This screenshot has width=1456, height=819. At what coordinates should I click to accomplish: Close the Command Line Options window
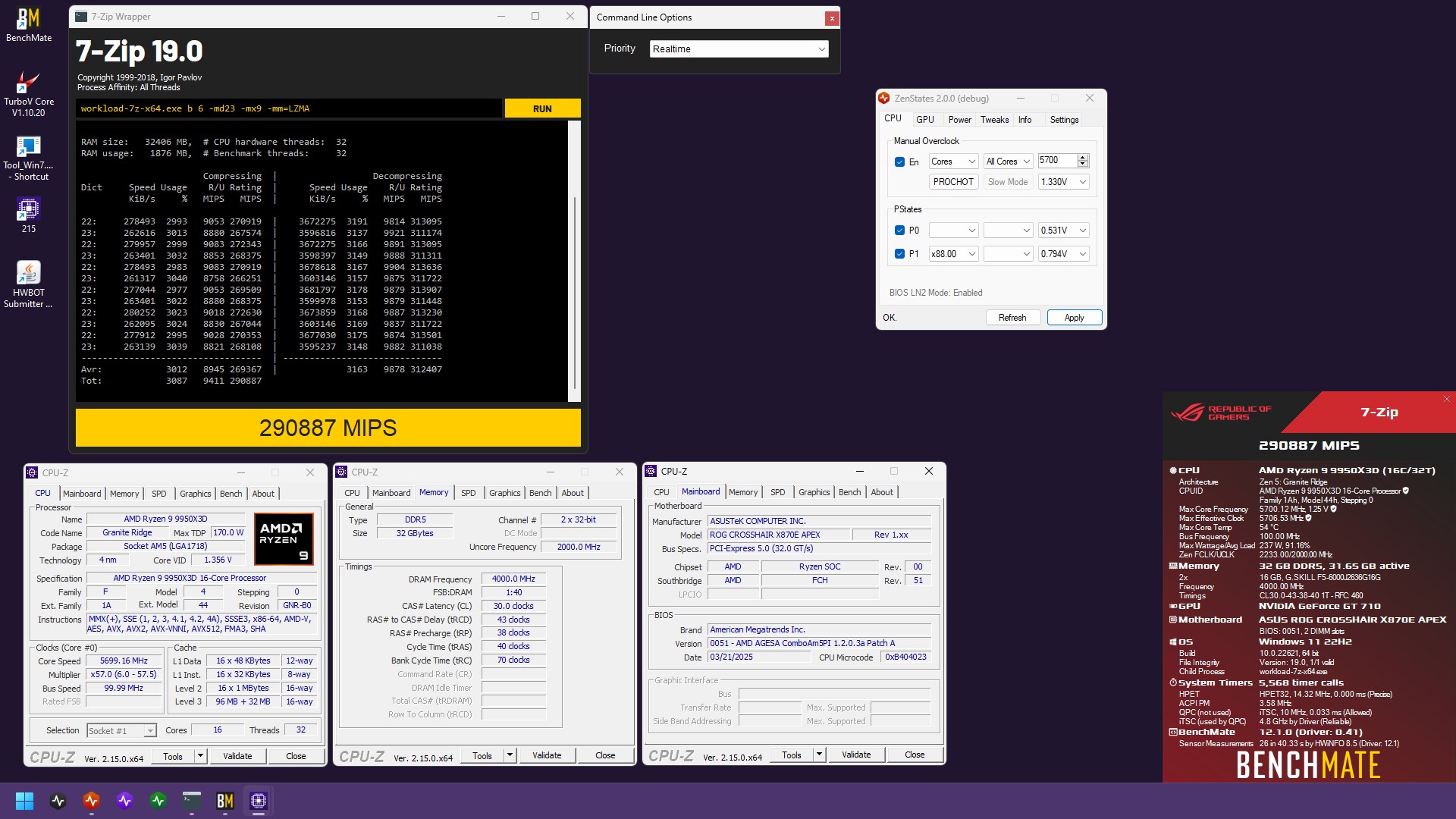[x=832, y=18]
